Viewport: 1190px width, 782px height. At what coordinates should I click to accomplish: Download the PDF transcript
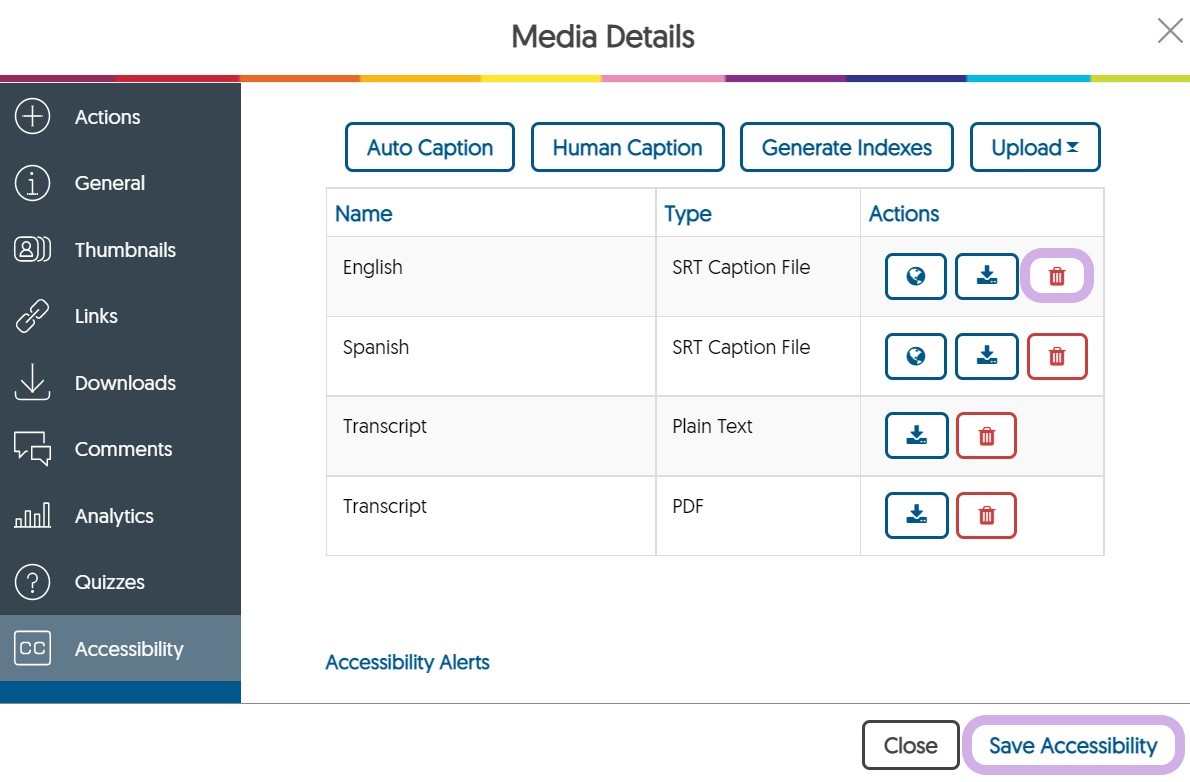[x=916, y=516]
